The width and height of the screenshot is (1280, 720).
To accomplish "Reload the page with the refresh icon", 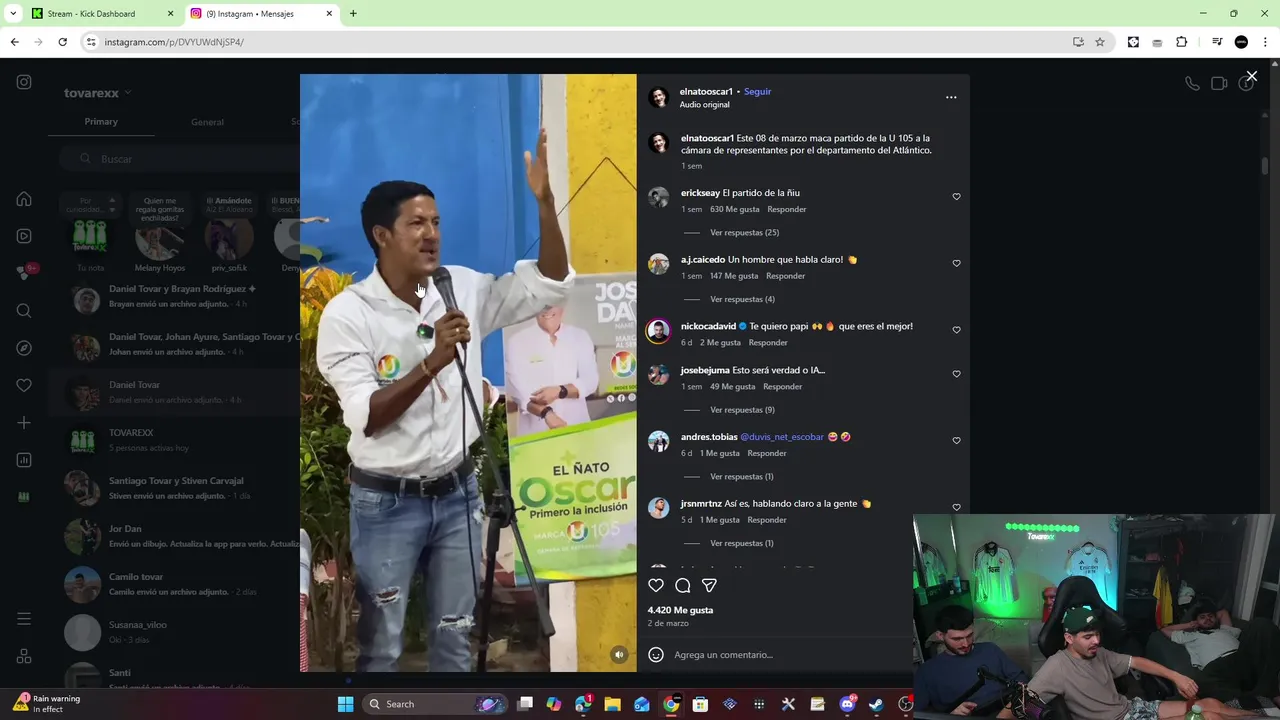I will tap(62, 42).
